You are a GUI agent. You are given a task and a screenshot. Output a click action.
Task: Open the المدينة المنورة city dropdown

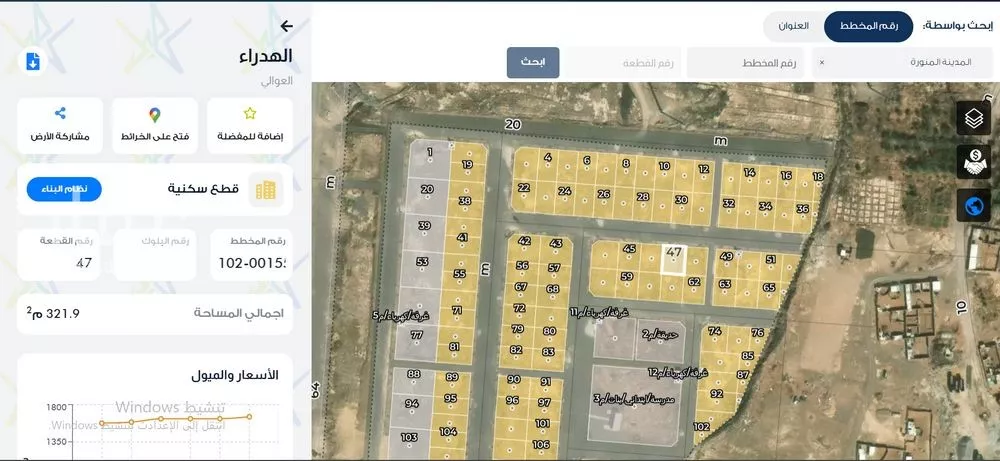[902, 62]
